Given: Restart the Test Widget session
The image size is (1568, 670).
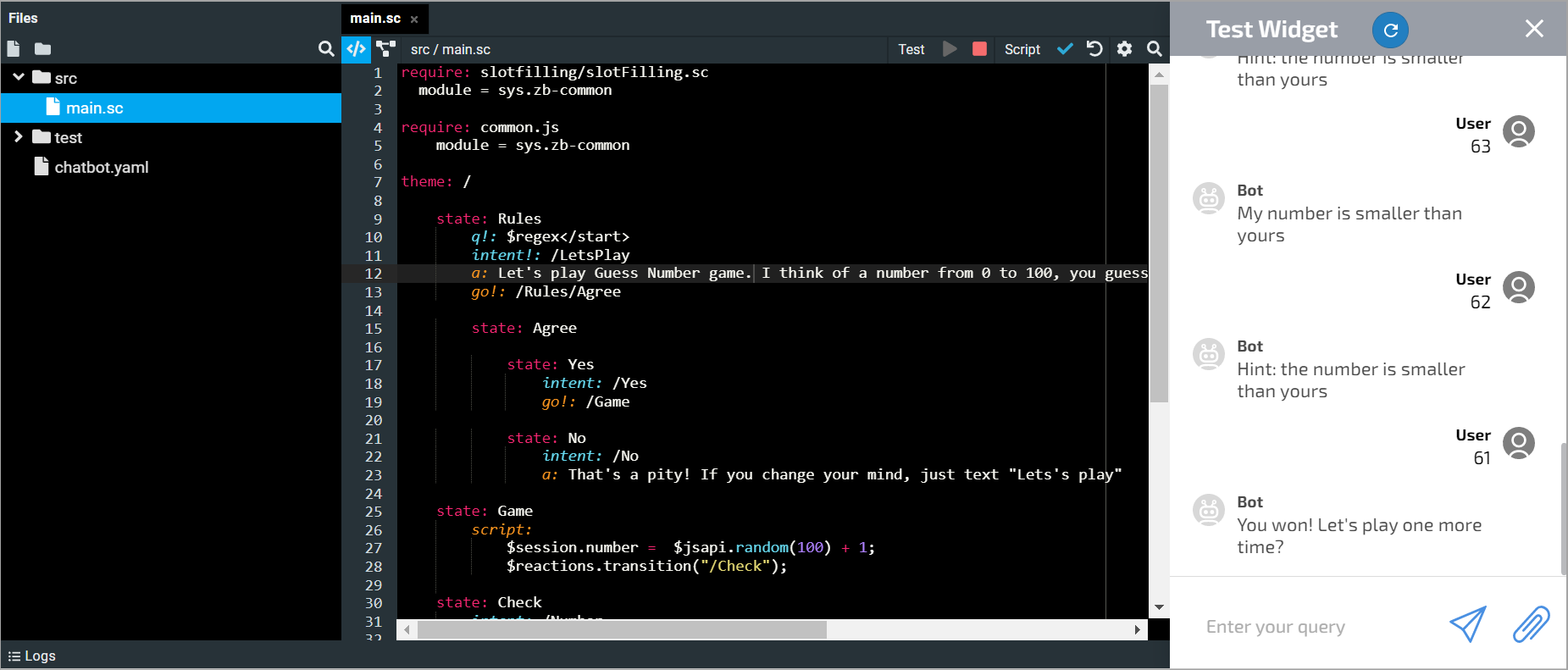Looking at the screenshot, I should pyautogui.click(x=1390, y=30).
